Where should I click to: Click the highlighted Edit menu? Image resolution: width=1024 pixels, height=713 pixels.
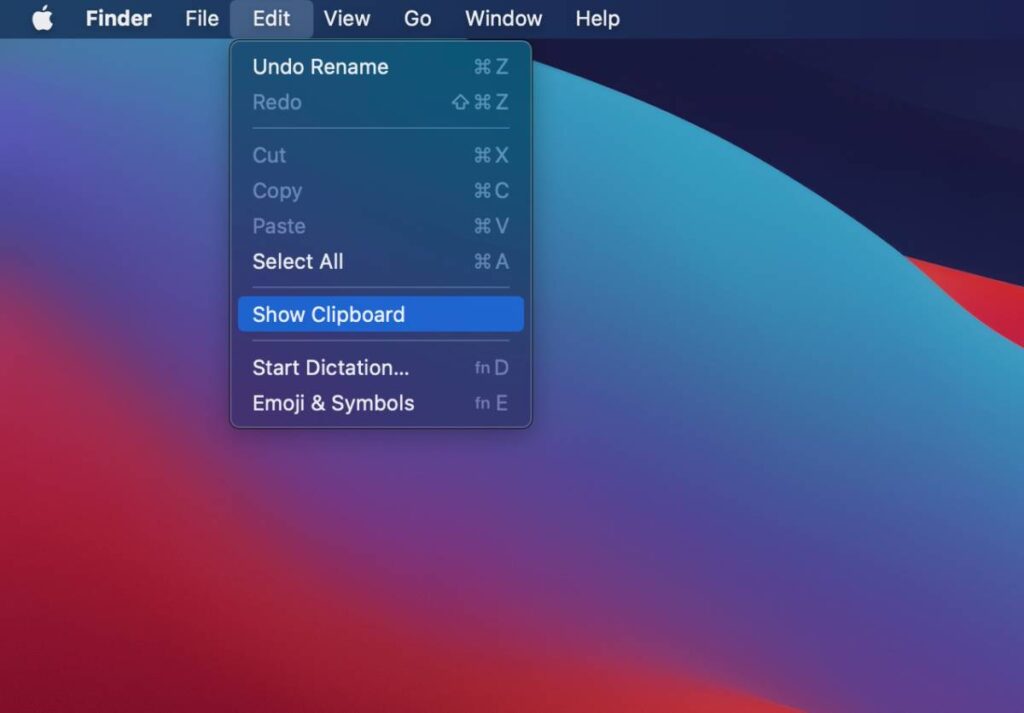(271, 18)
